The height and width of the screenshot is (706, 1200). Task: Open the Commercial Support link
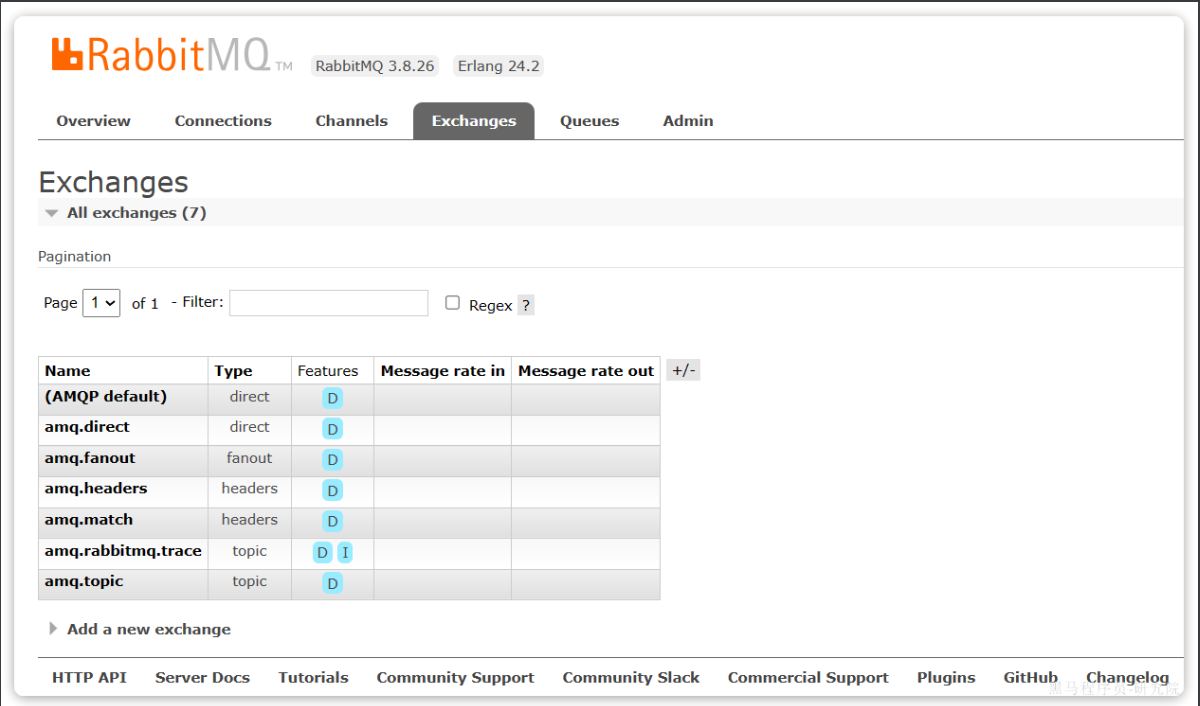pyautogui.click(x=808, y=677)
